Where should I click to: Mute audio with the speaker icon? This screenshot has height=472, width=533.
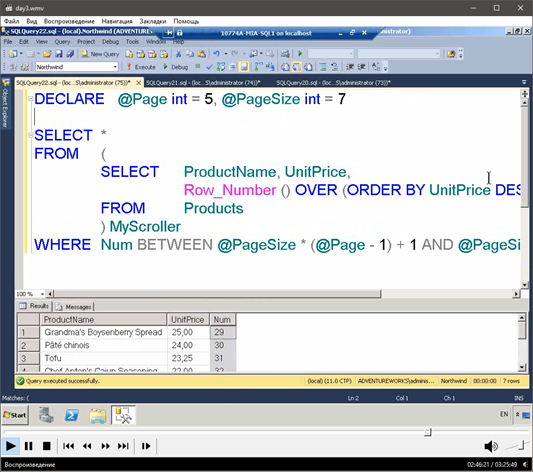pyautogui.click(x=491, y=446)
